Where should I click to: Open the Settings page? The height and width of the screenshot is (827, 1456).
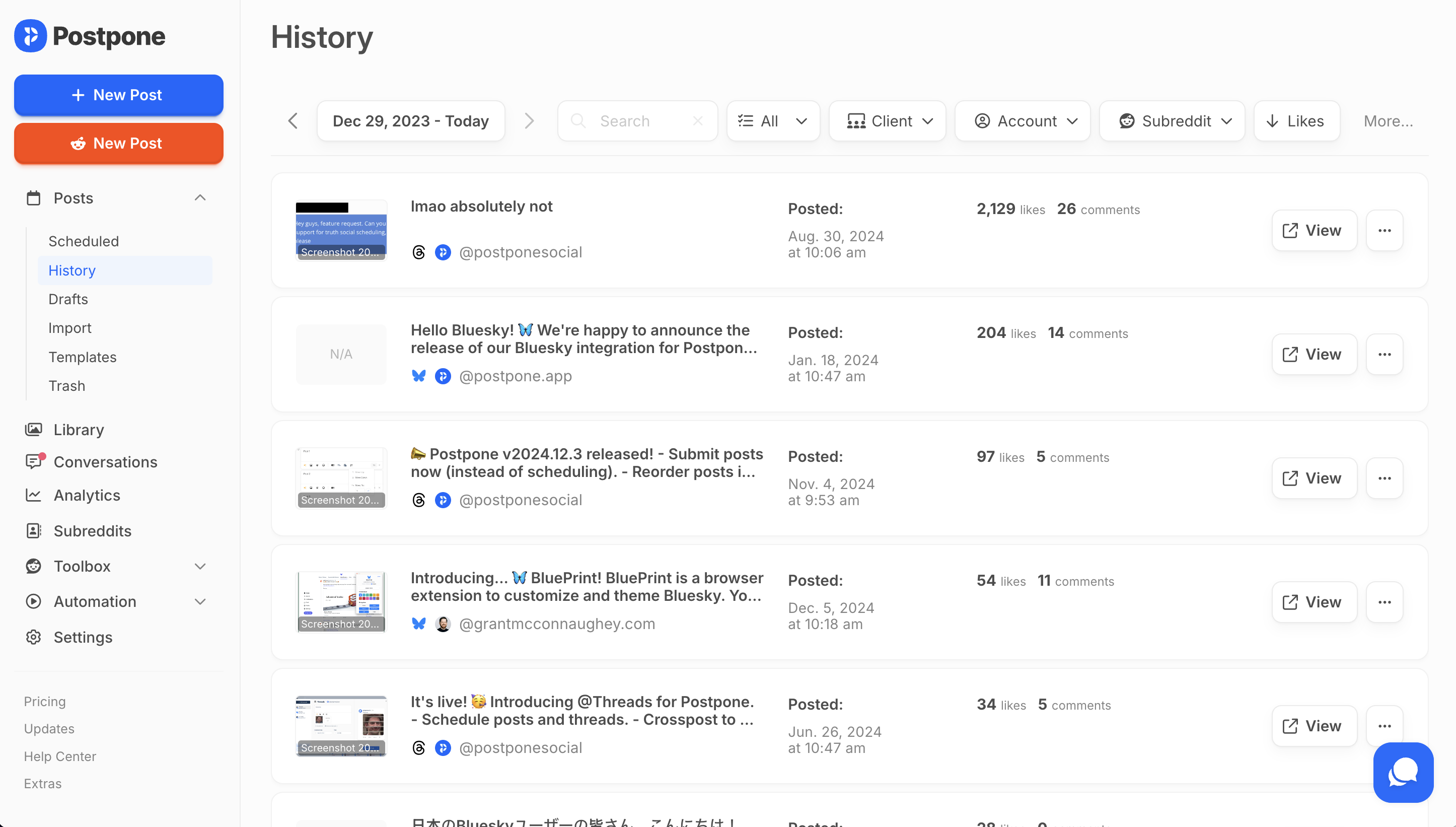[x=83, y=637]
